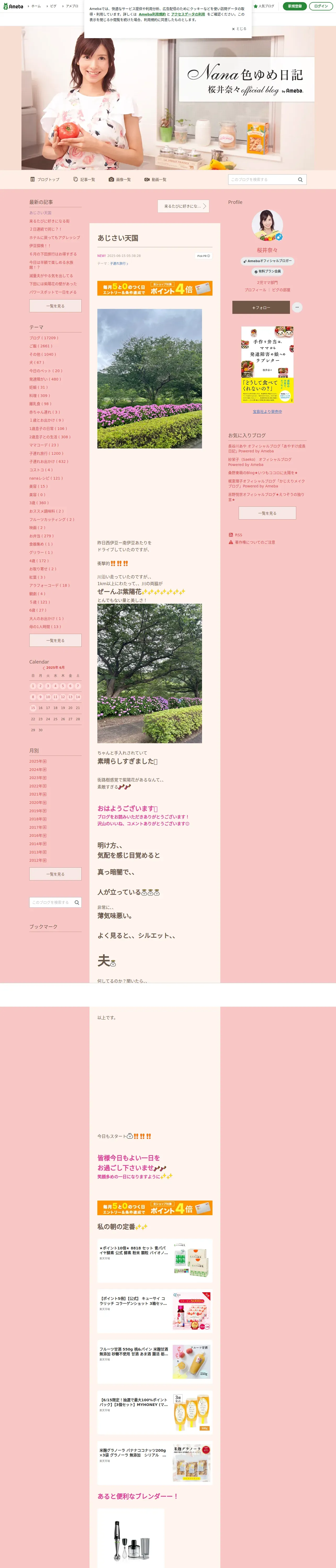The image size is (336, 1568).
Task: Click 一覧を見る under お気に入りブログ
Action: (x=267, y=513)
